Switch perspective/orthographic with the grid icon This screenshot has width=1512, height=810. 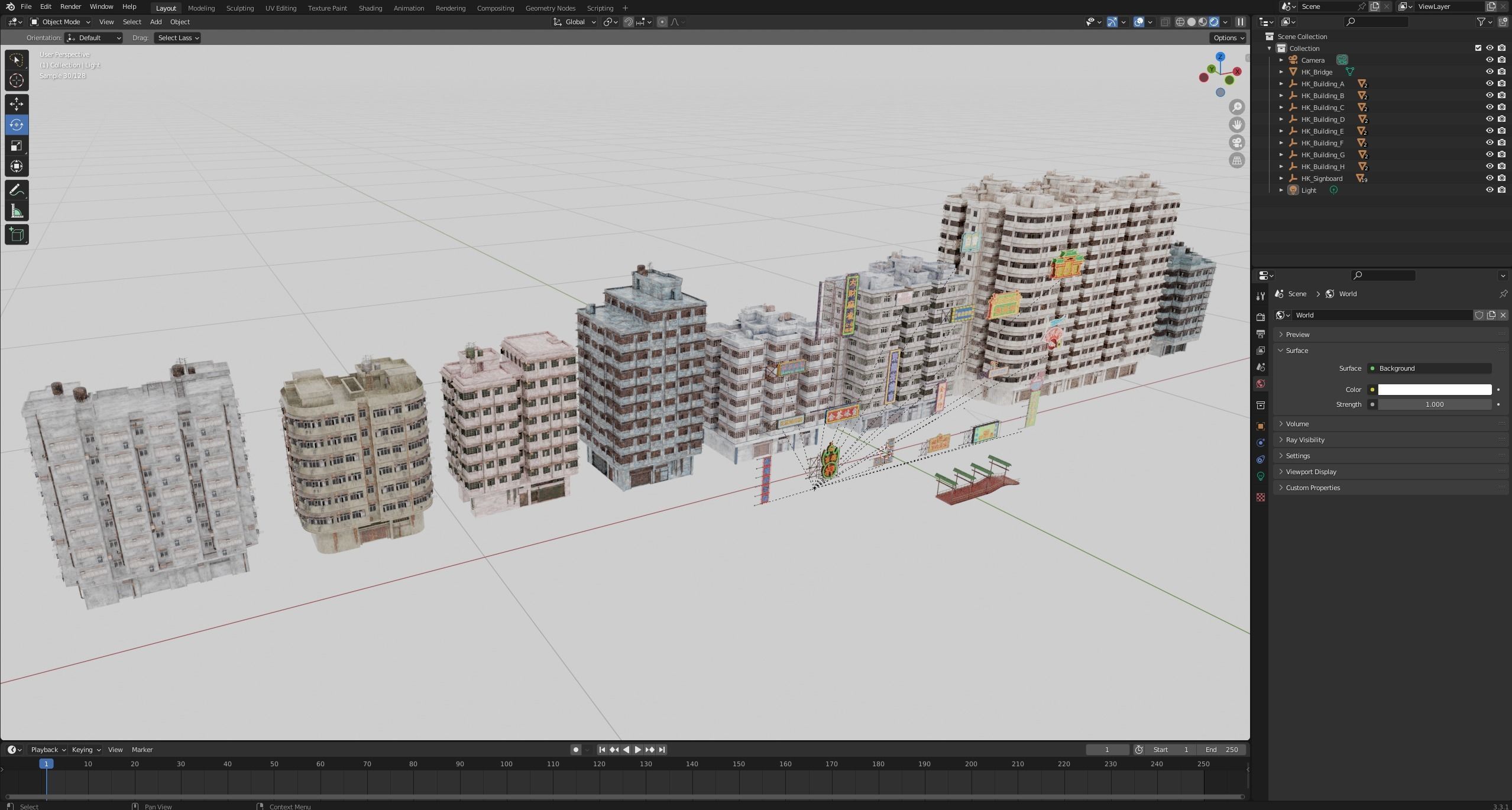[x=1236, y=160]
